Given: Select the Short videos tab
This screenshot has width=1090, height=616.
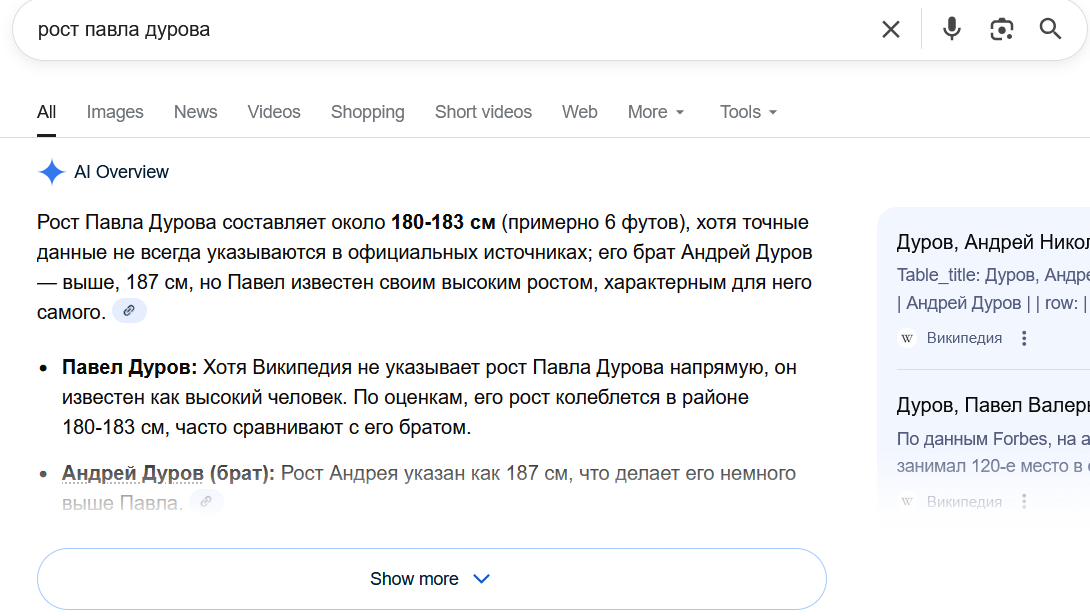Looking at the screenshot, I should (x=483, y=112).
